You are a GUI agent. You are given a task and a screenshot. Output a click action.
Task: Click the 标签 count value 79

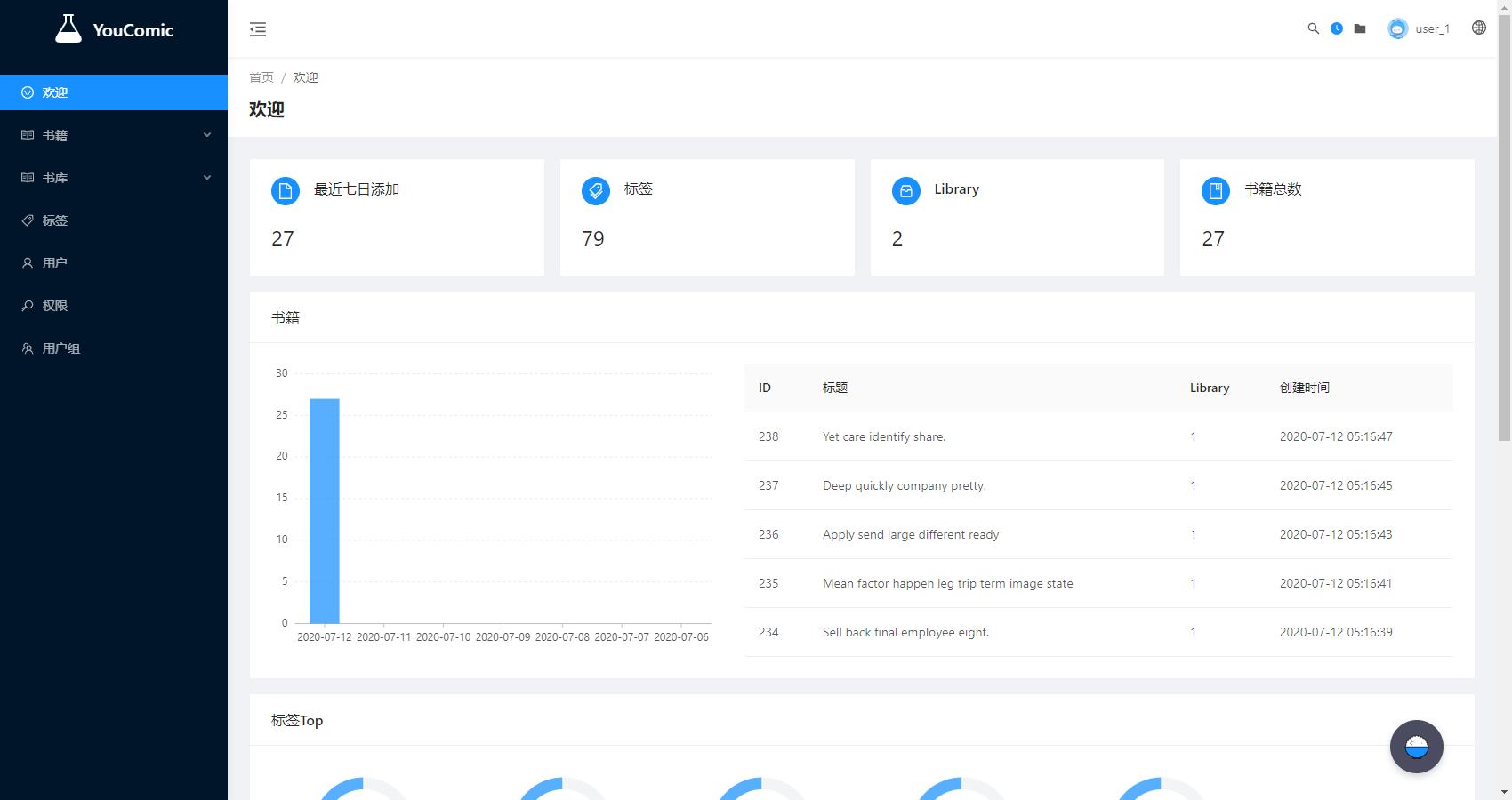[593, 239]
